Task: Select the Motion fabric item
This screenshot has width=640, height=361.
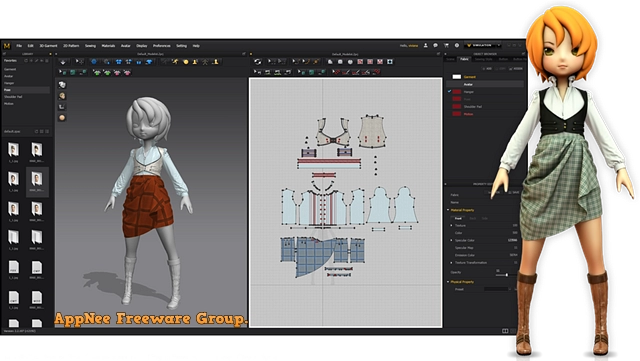Action: [468, 114]
